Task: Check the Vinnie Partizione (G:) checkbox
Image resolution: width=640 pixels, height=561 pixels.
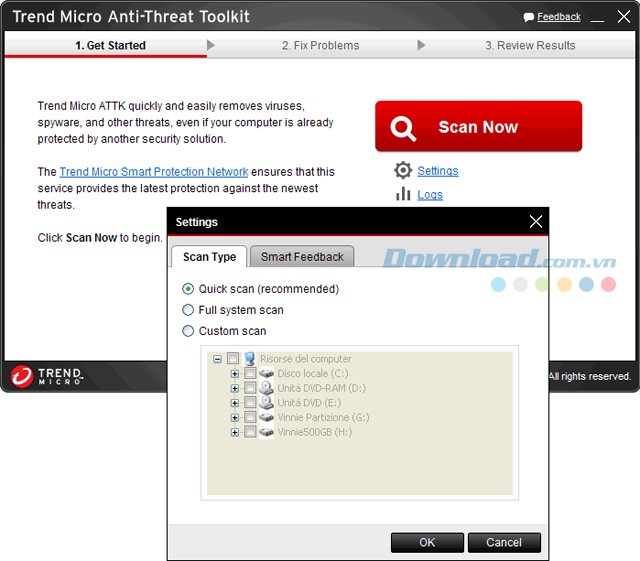Action: [x=250, y=417]
